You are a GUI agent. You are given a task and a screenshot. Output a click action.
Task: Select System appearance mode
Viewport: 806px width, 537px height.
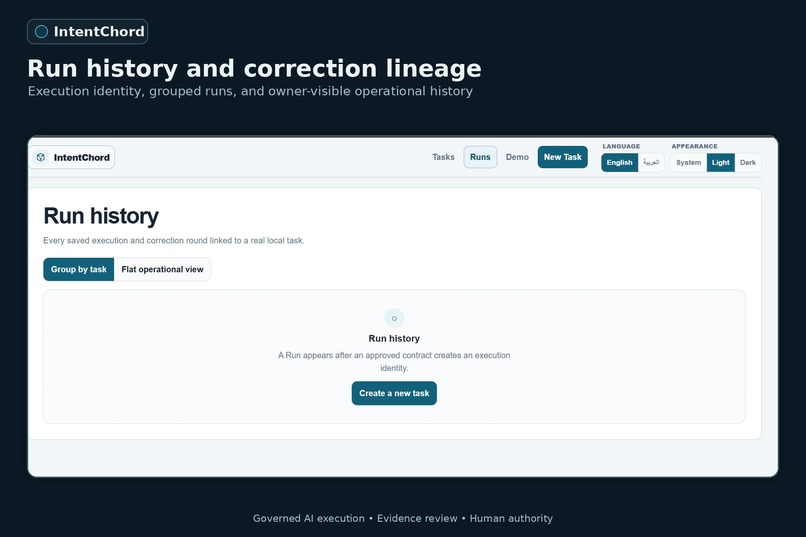coord(688,162)
